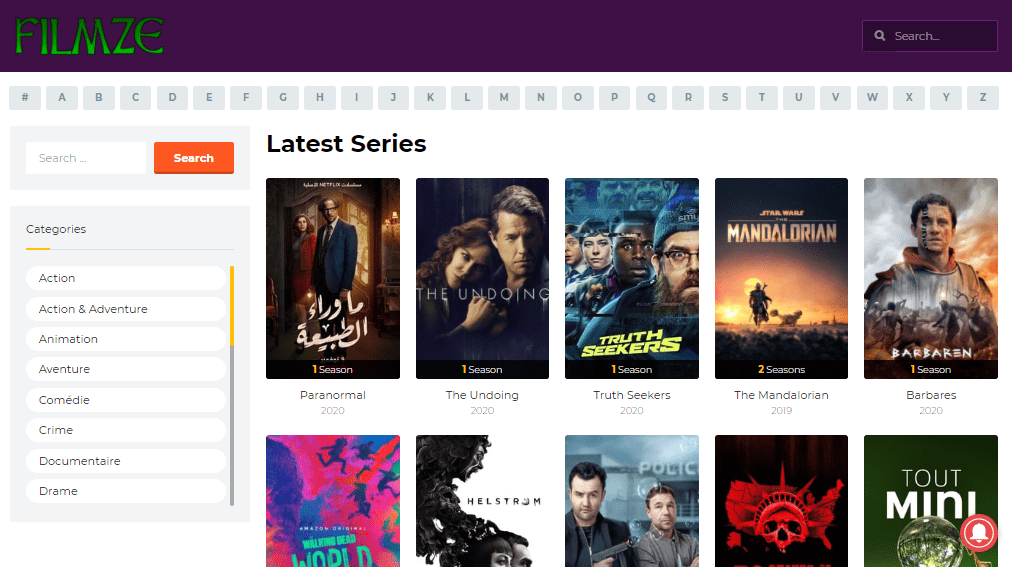Filter series by letter J
1012x567 pixels.
click(393, 97)
